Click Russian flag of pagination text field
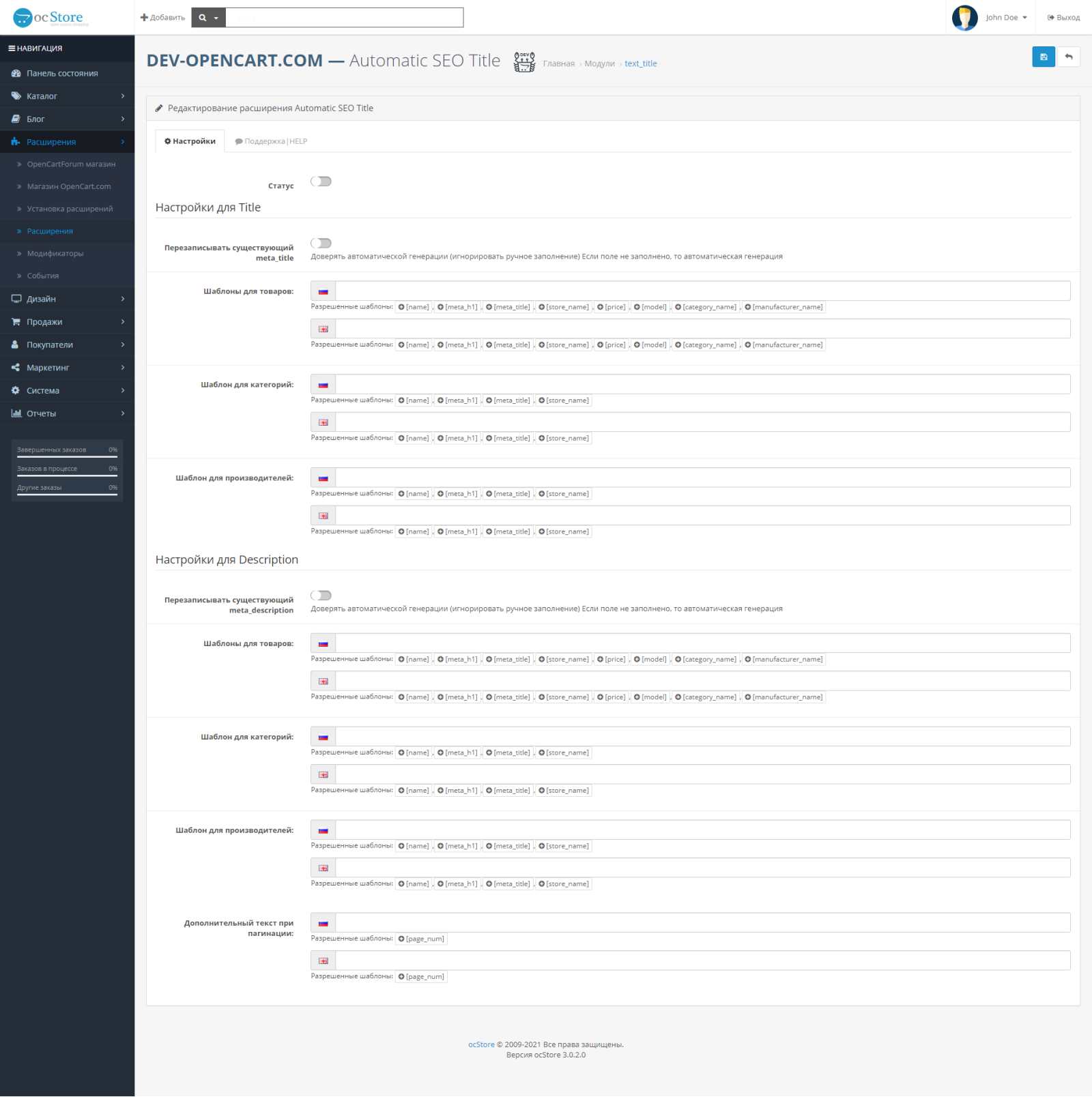 pos(324,923)
